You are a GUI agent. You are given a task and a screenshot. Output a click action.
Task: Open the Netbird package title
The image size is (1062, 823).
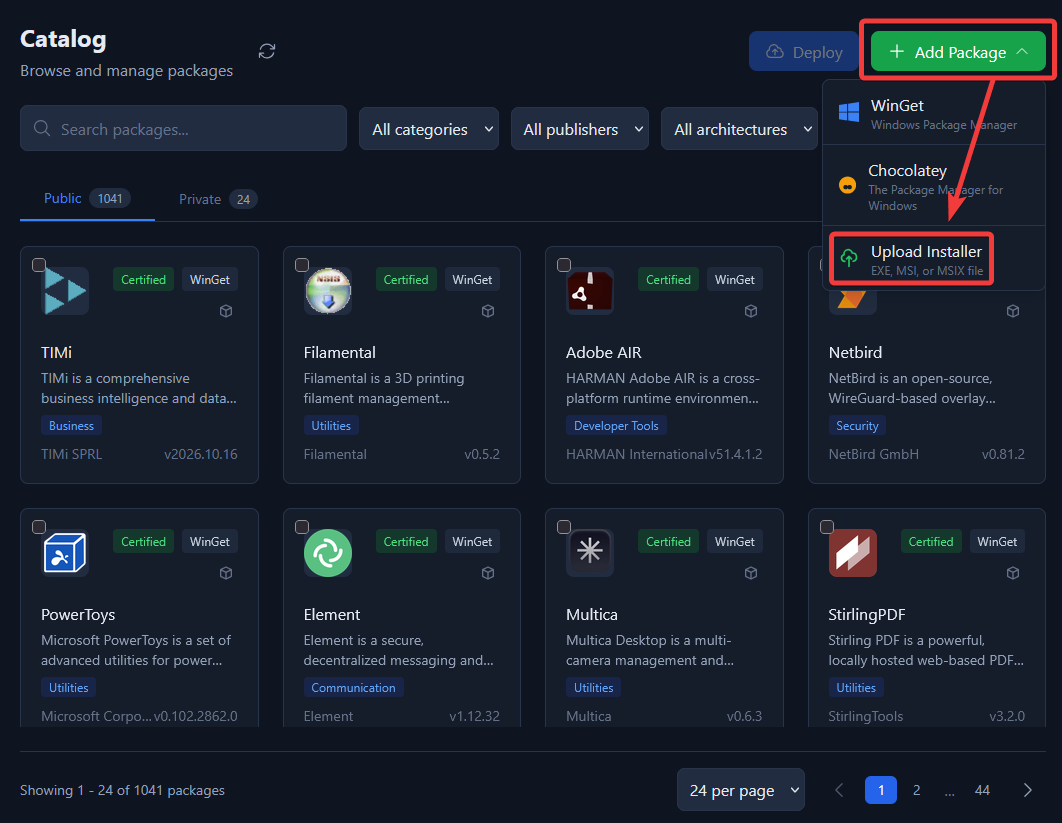855,352
